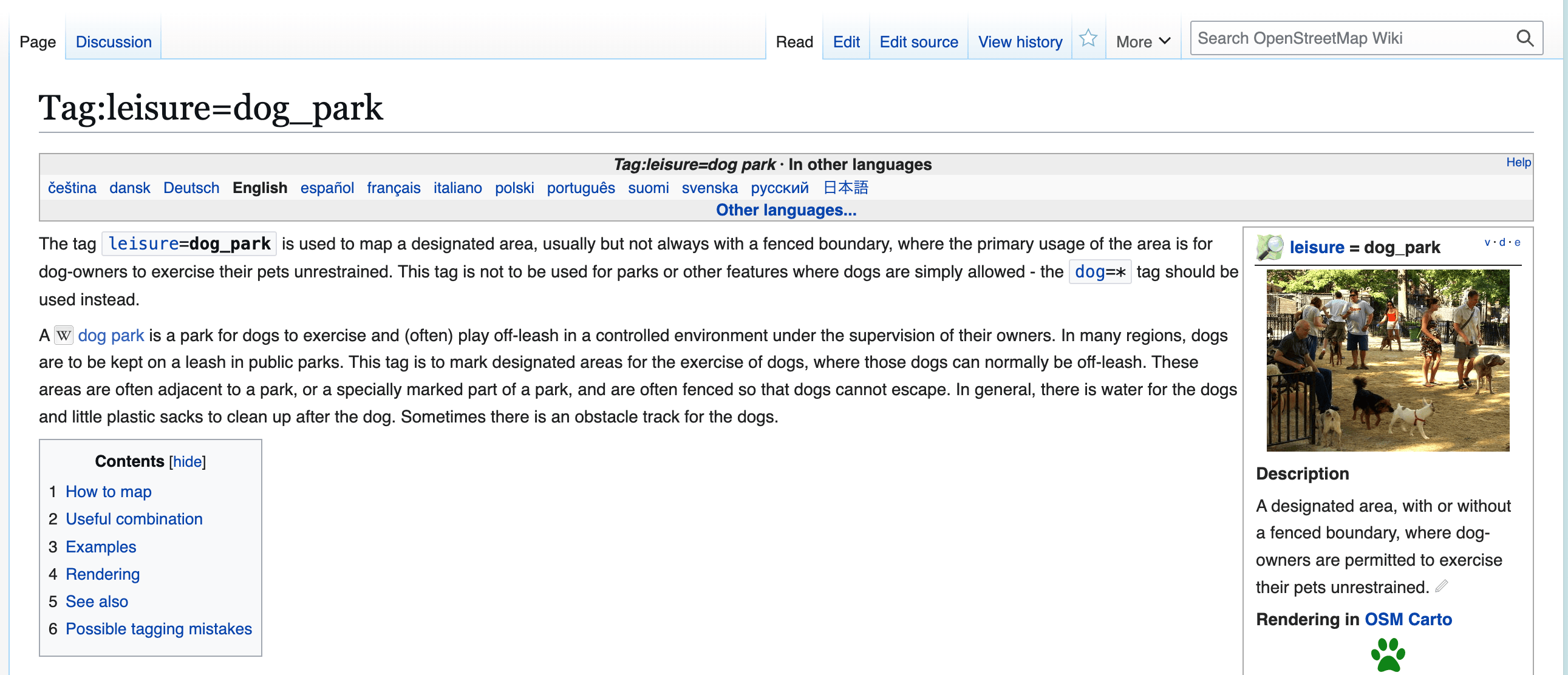
Task: Click the search magnifying glass icon
Action: pos(1524,38)
